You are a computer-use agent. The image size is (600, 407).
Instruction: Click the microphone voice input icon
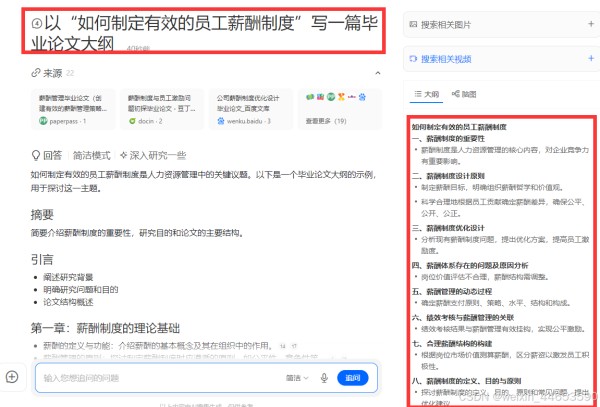[324, 378]
